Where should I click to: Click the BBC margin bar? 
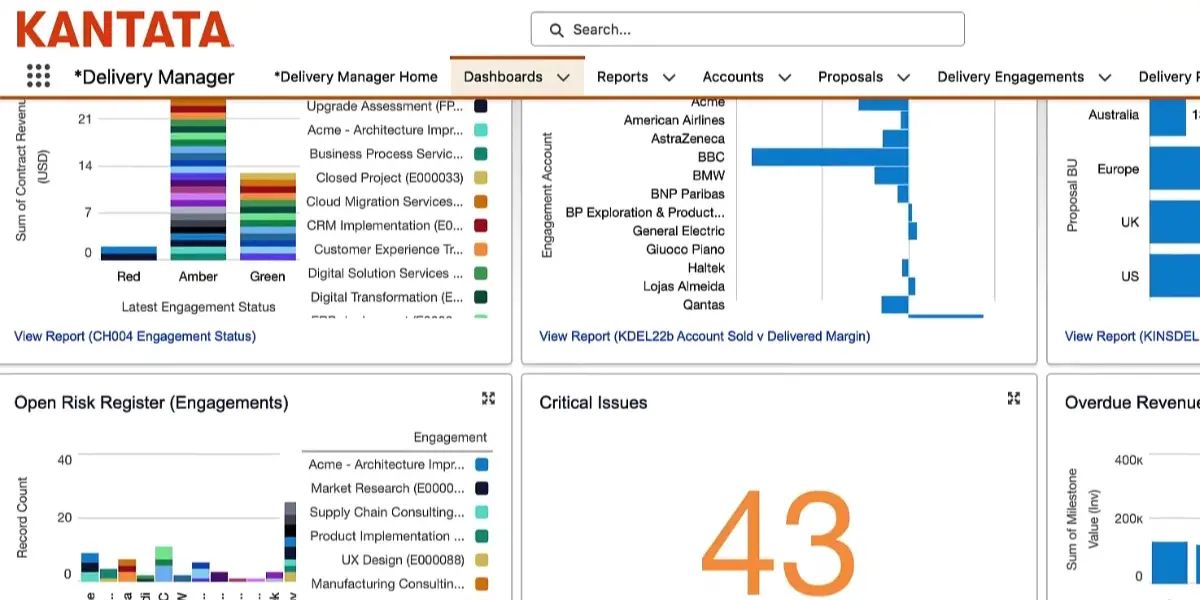829,157
